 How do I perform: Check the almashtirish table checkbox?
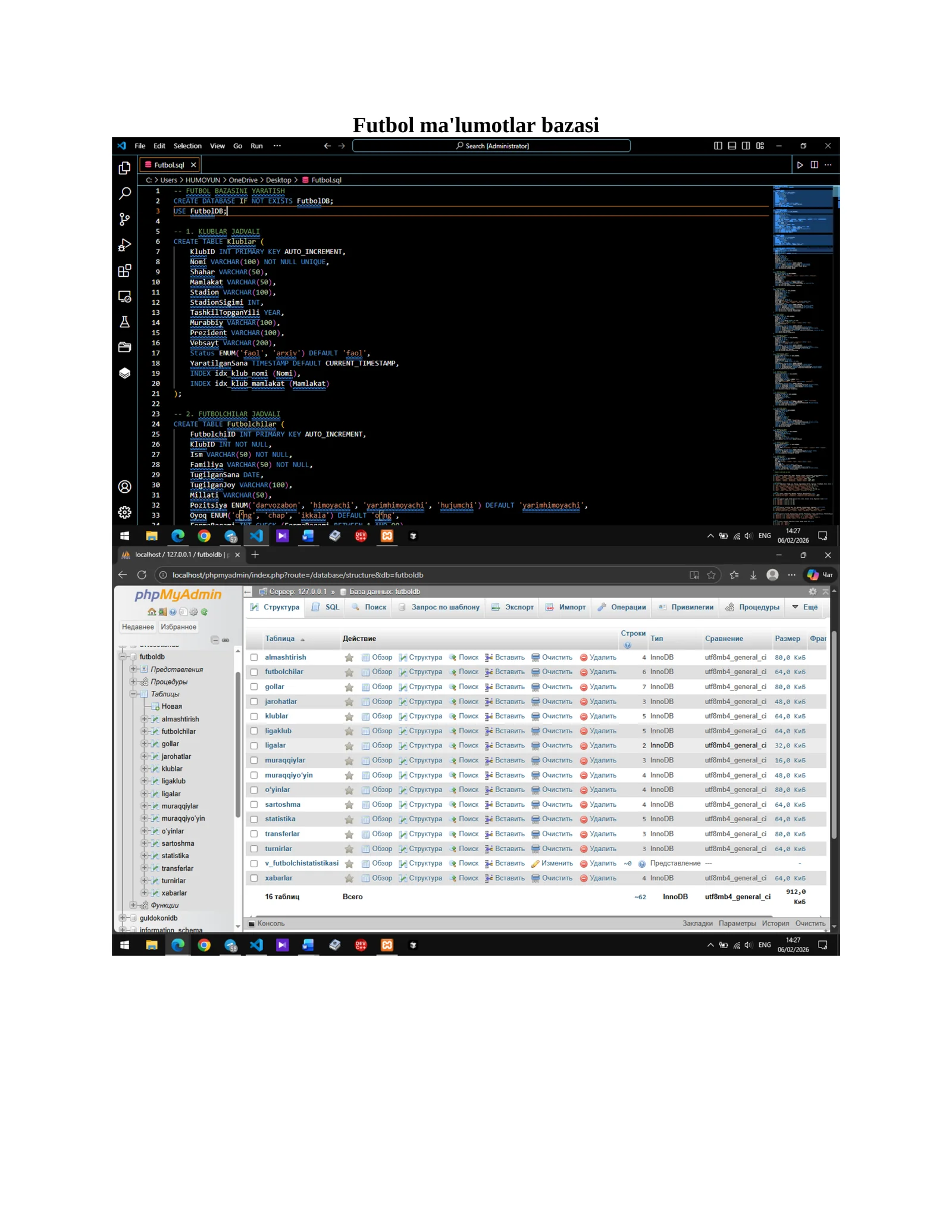point(254,658)
